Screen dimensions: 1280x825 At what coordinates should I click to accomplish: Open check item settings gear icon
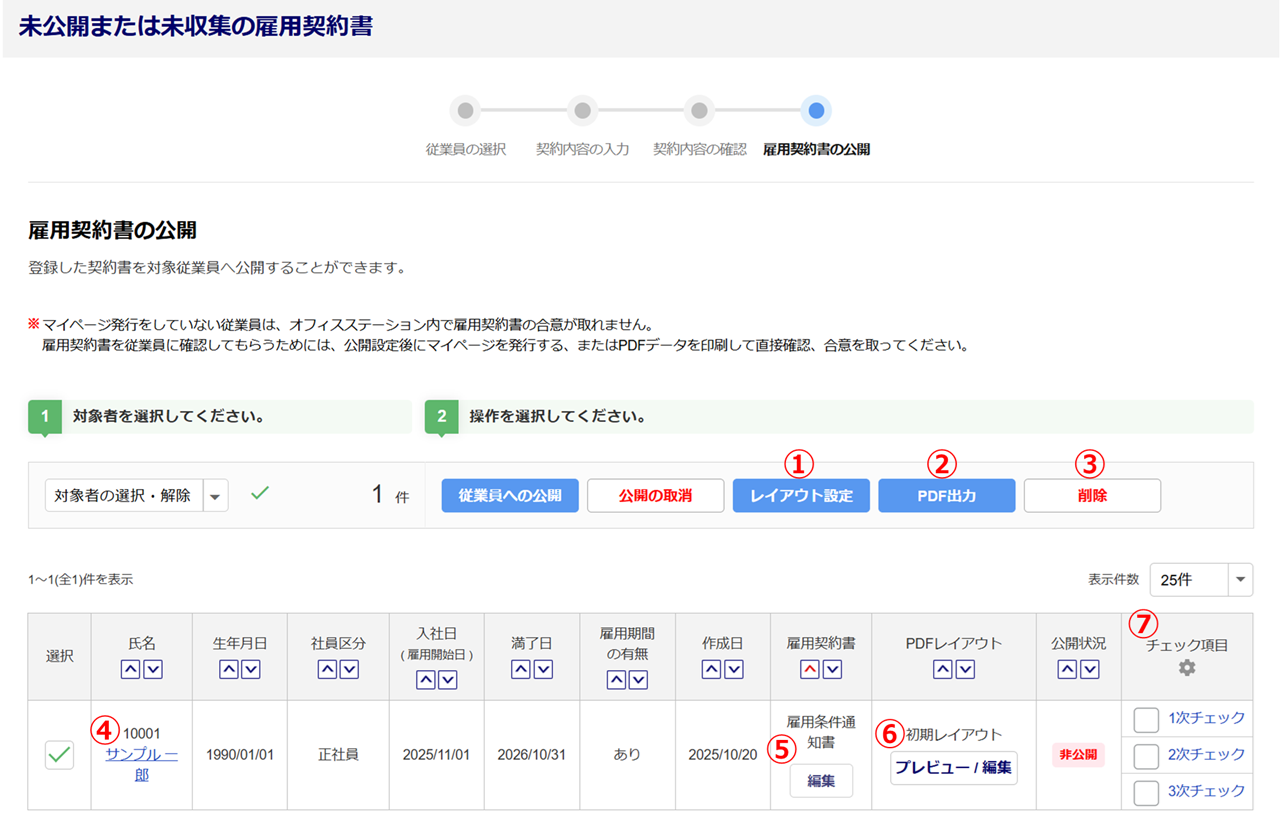click(1186, 668)
